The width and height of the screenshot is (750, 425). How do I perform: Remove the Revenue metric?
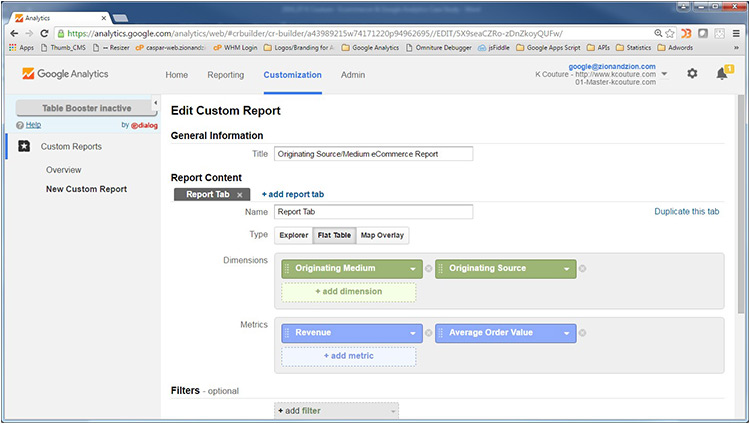(429, 333)
